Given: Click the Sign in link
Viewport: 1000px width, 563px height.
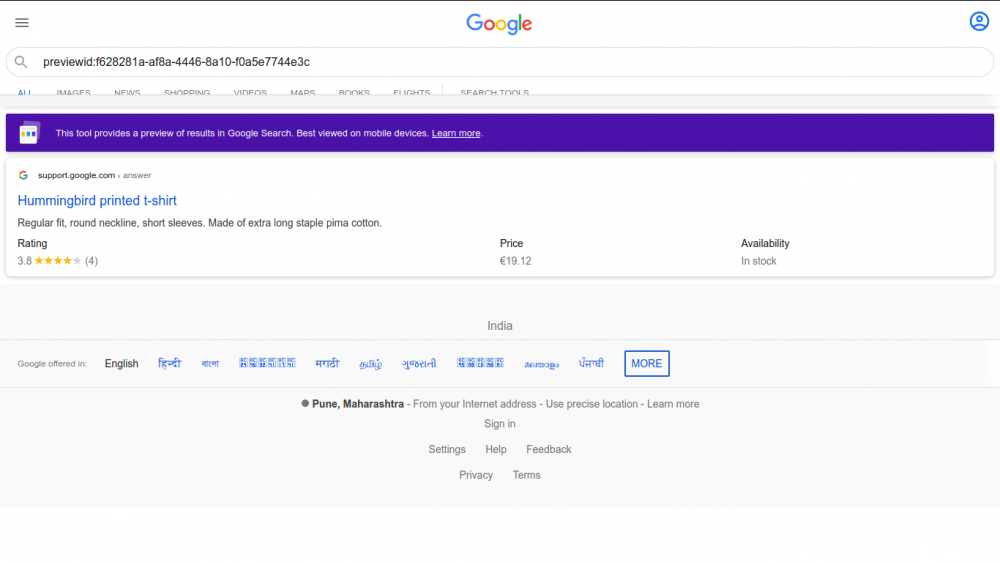Looking at the screenshot, I should [499, 424].
